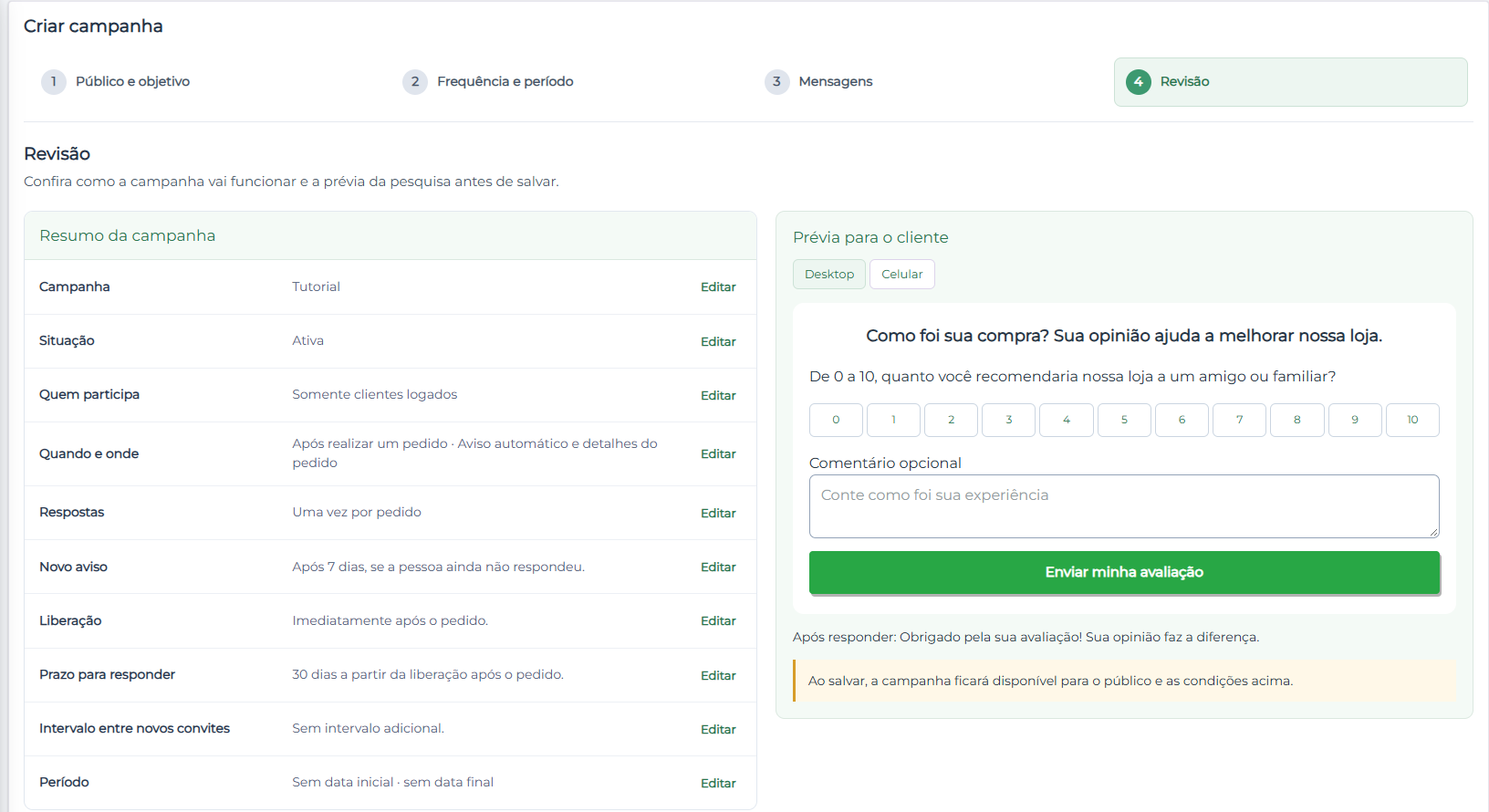Select 'Somente clientes logados' text
The height and width of the screenshot is (812, 1489).
(x=375, y=394)
